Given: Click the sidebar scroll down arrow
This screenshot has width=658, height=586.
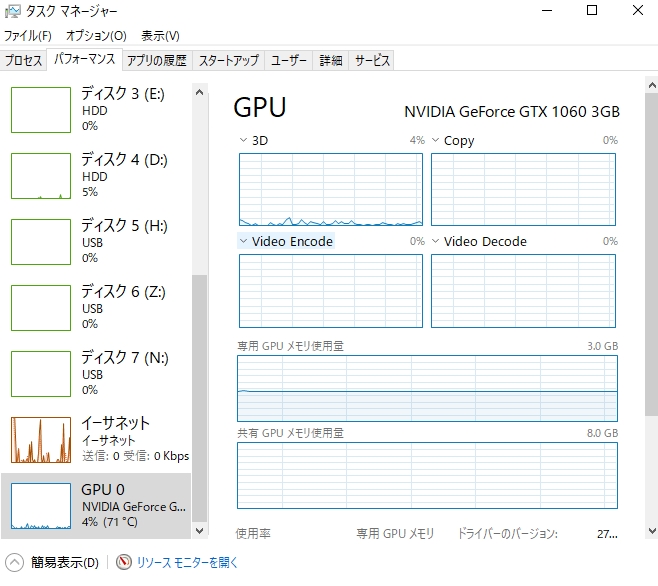Looking at the screenshot, I should click(199, 531).
